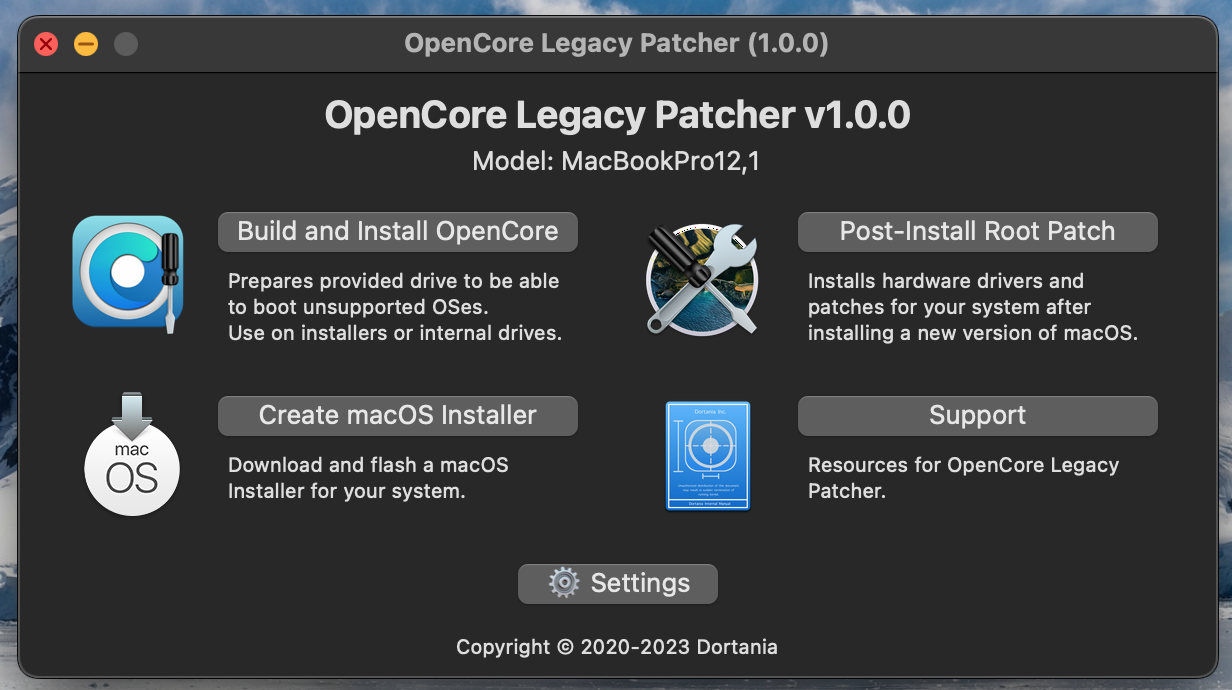Image resolution: width=1232 pixels, height=690 pixels.
Task: Click 'Prepares provided drive to be able' description
Action: [394, 281]
